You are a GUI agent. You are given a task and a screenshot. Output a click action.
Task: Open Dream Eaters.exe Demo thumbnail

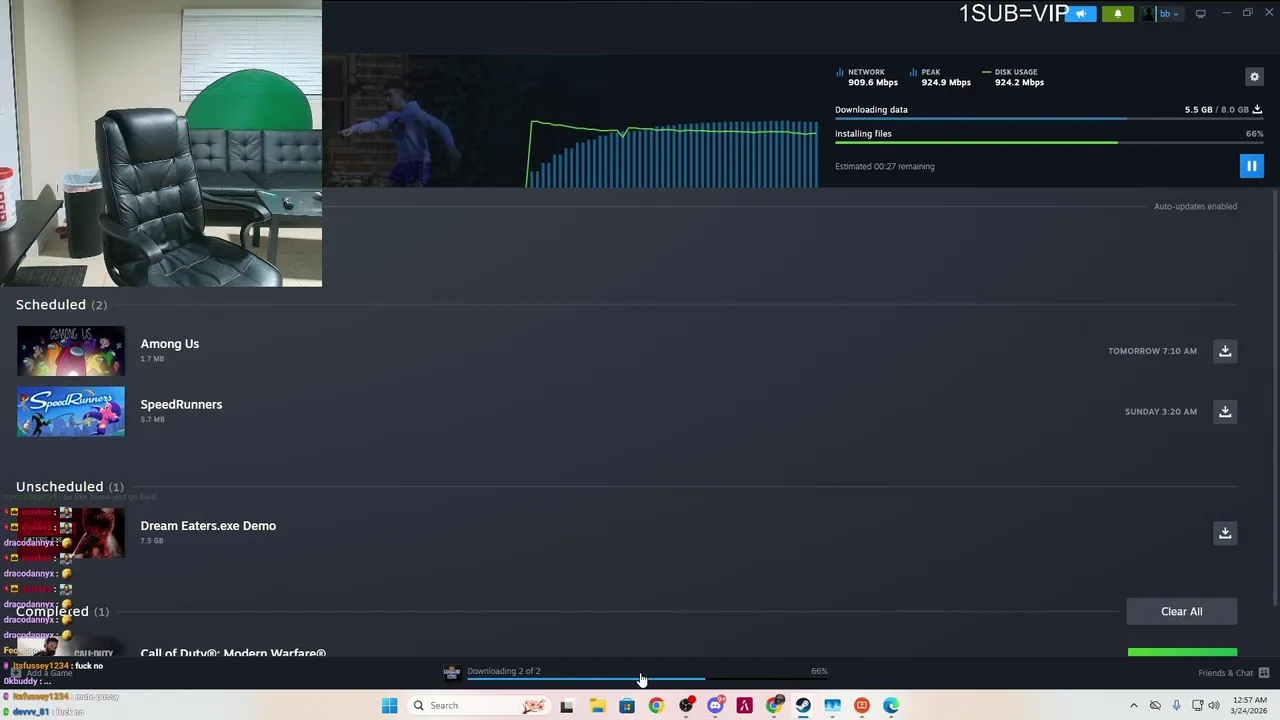[71, 533]
